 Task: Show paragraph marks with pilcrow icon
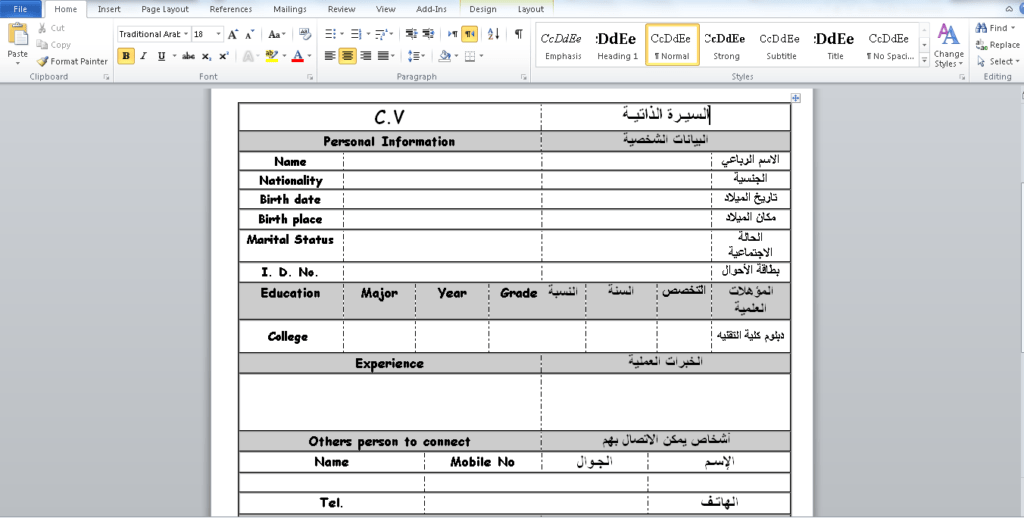click(x=518, y=34)
